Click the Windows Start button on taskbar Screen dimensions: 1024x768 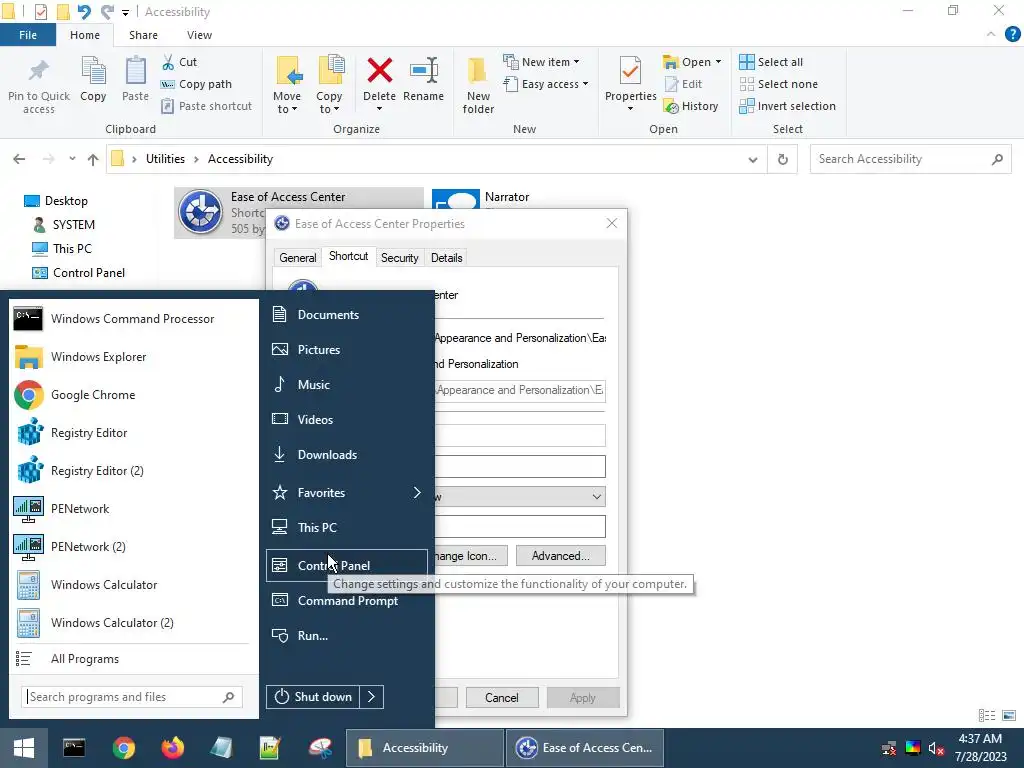point(24,748)
